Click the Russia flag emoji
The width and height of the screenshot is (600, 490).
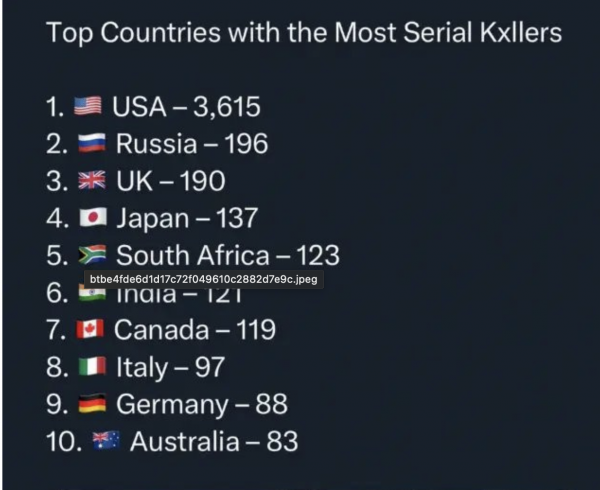click(x=92, y=143)
